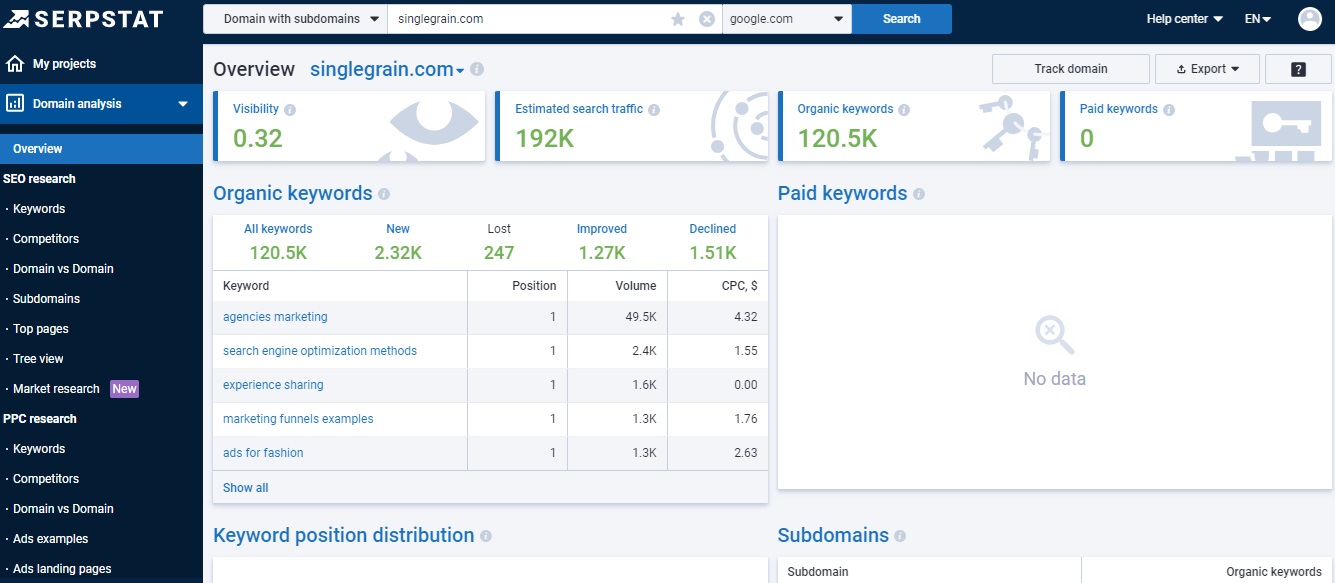Expand the Help center menu
This screenshot has height=583, width=1335.
(x=1184, y=19)
